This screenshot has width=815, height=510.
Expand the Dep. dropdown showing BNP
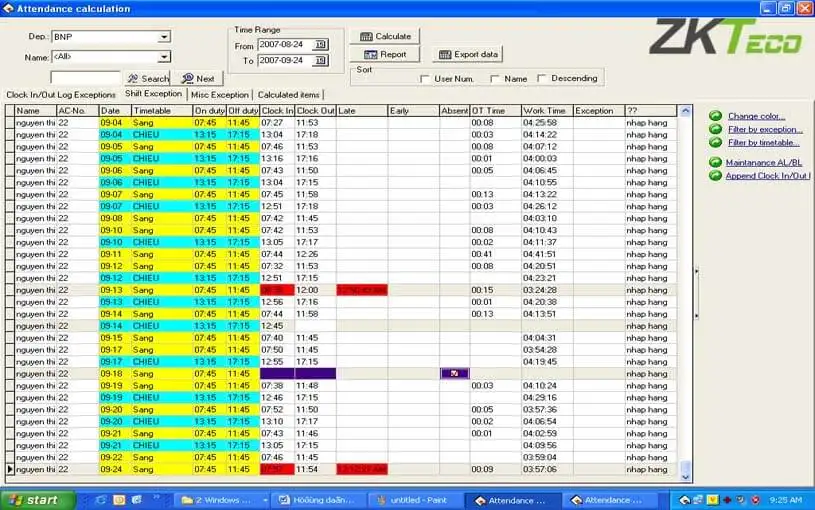(164, 37)
